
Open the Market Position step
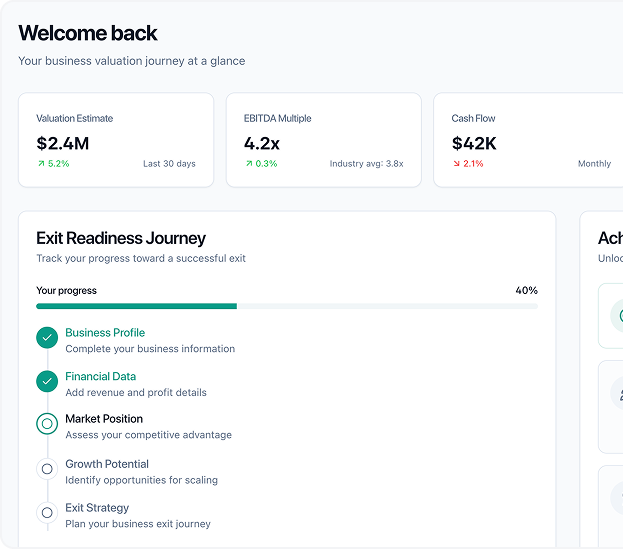point(104,419)
